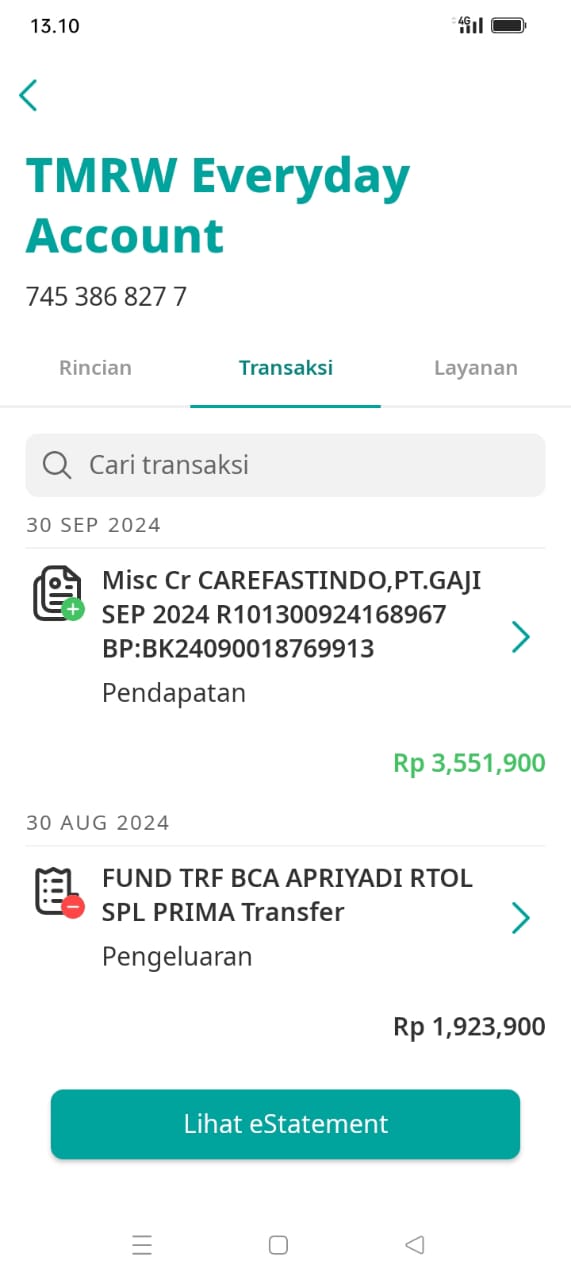Tap the Rp 3,551,900 income amount

point(469,763)
